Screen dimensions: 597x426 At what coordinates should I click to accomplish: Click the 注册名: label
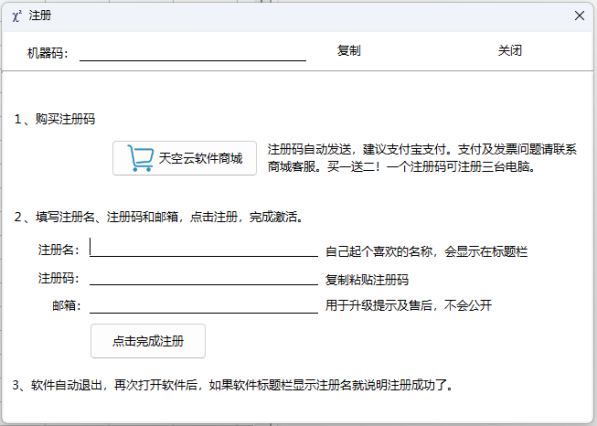59,250
